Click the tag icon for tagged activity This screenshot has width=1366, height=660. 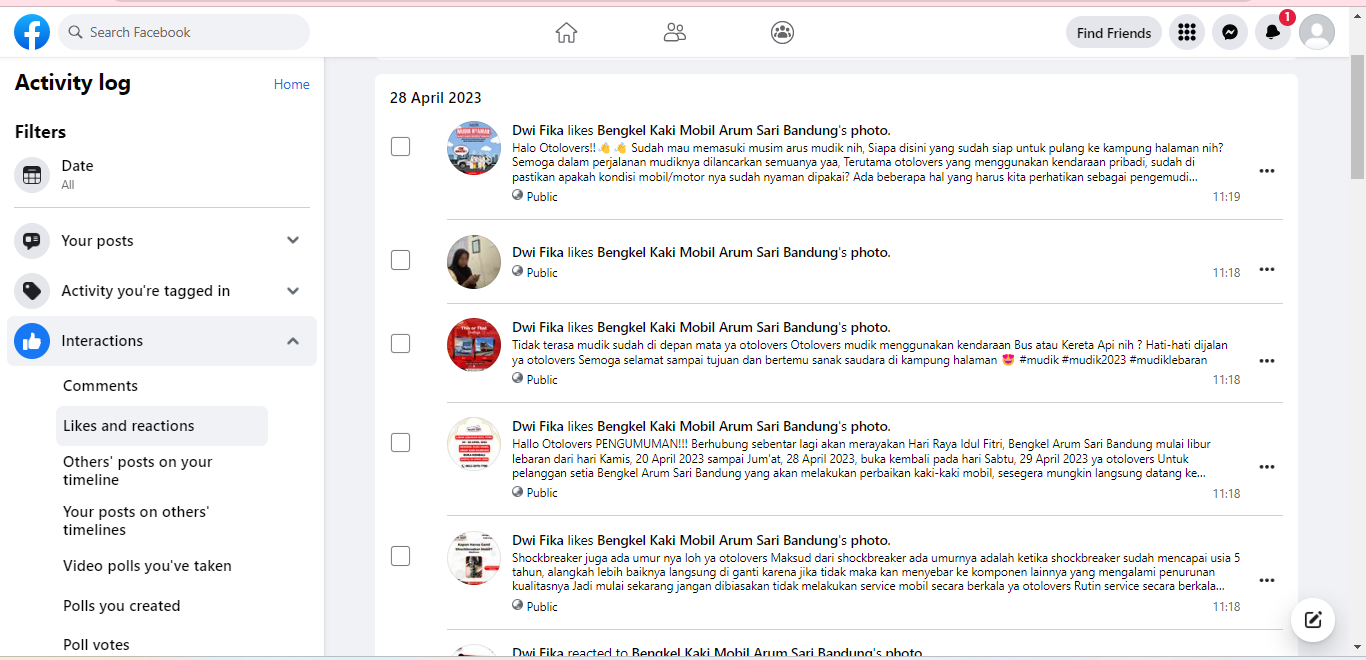[32, 291]
